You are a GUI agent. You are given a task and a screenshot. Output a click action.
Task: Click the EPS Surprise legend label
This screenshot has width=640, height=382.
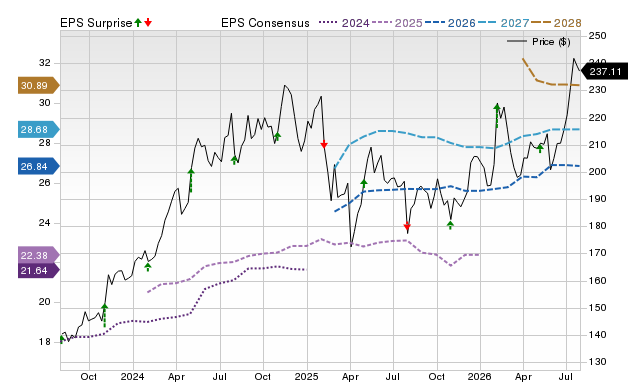tap(96, 23)
